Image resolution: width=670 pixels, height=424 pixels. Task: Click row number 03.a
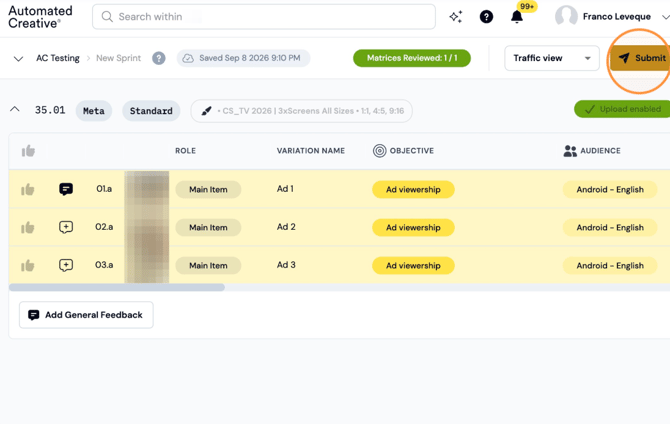pos(104,265)
